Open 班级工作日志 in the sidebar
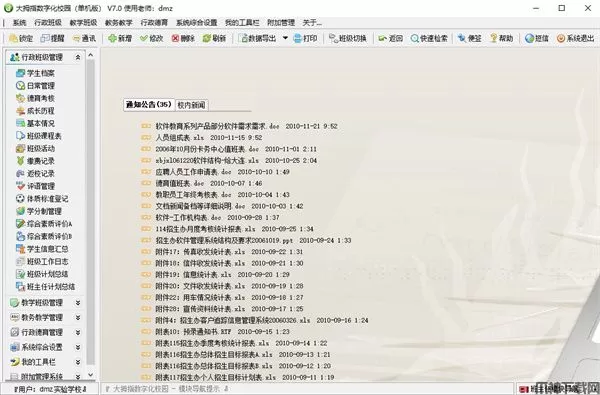The height and width of the screenshot is (395, 600). (x=42, y=262)
